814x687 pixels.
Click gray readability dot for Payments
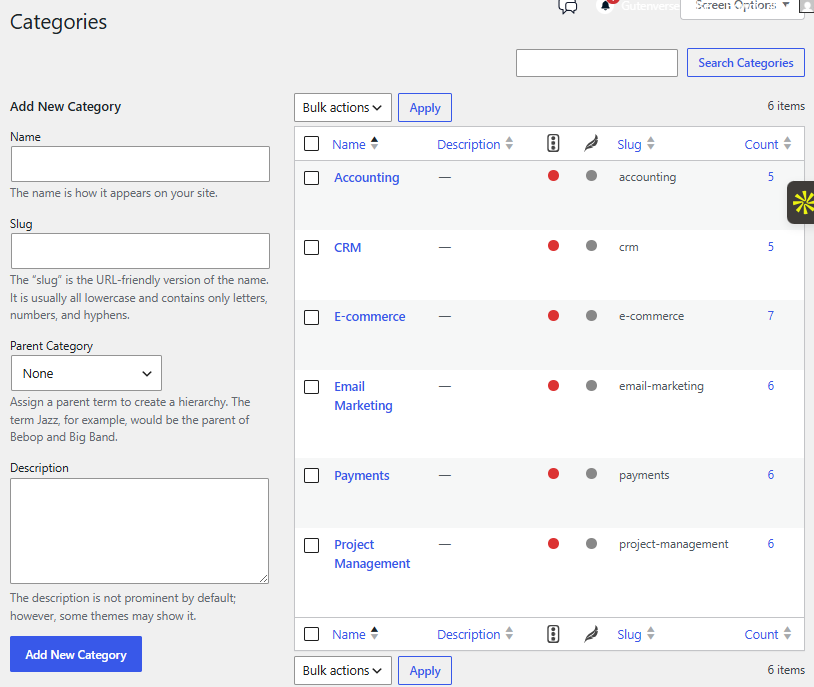coord(591,474)
